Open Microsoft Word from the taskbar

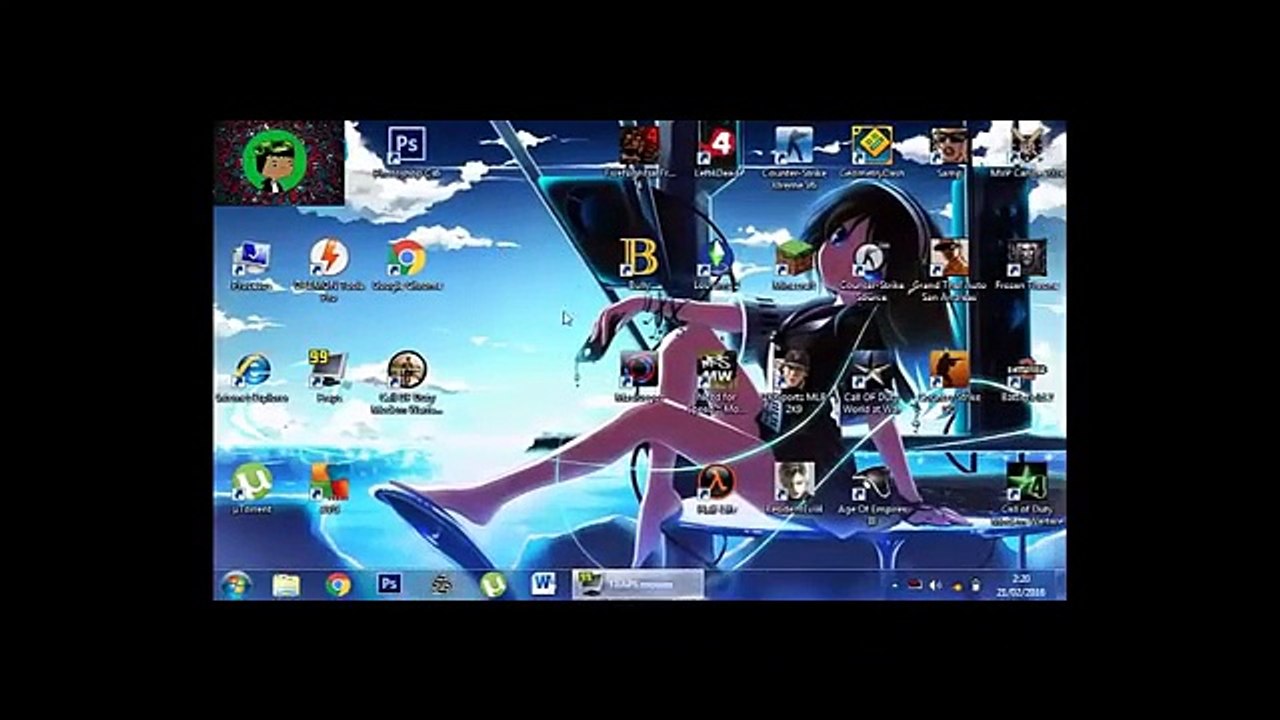point(543,584)
